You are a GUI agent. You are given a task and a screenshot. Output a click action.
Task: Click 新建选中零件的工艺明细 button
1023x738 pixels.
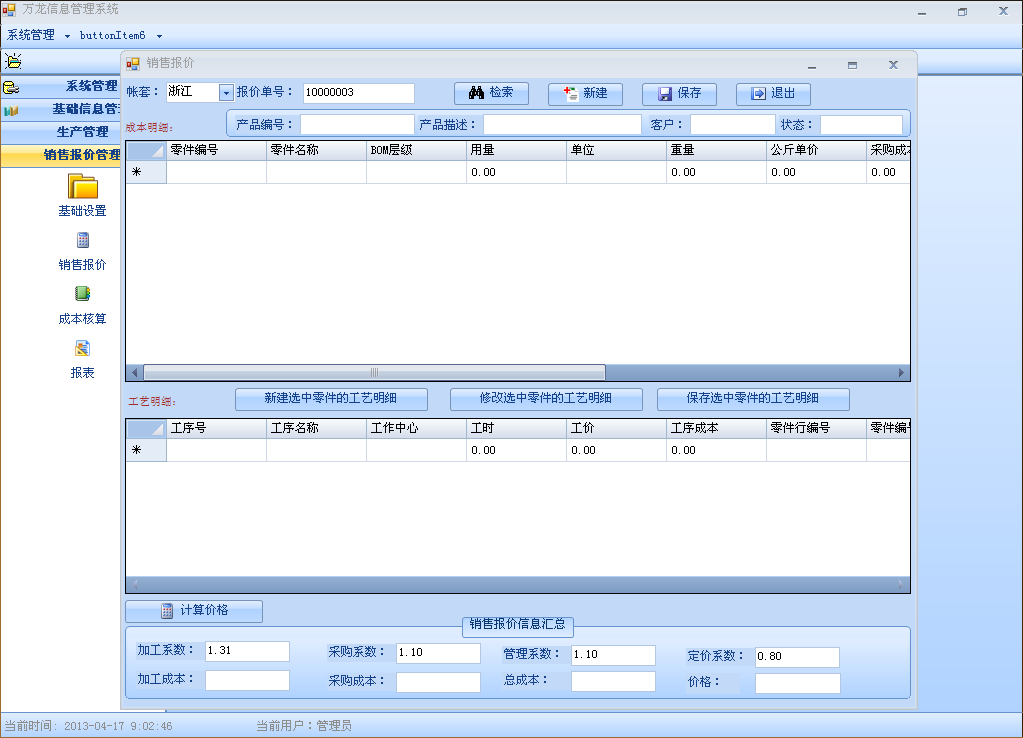click(331, 398)
